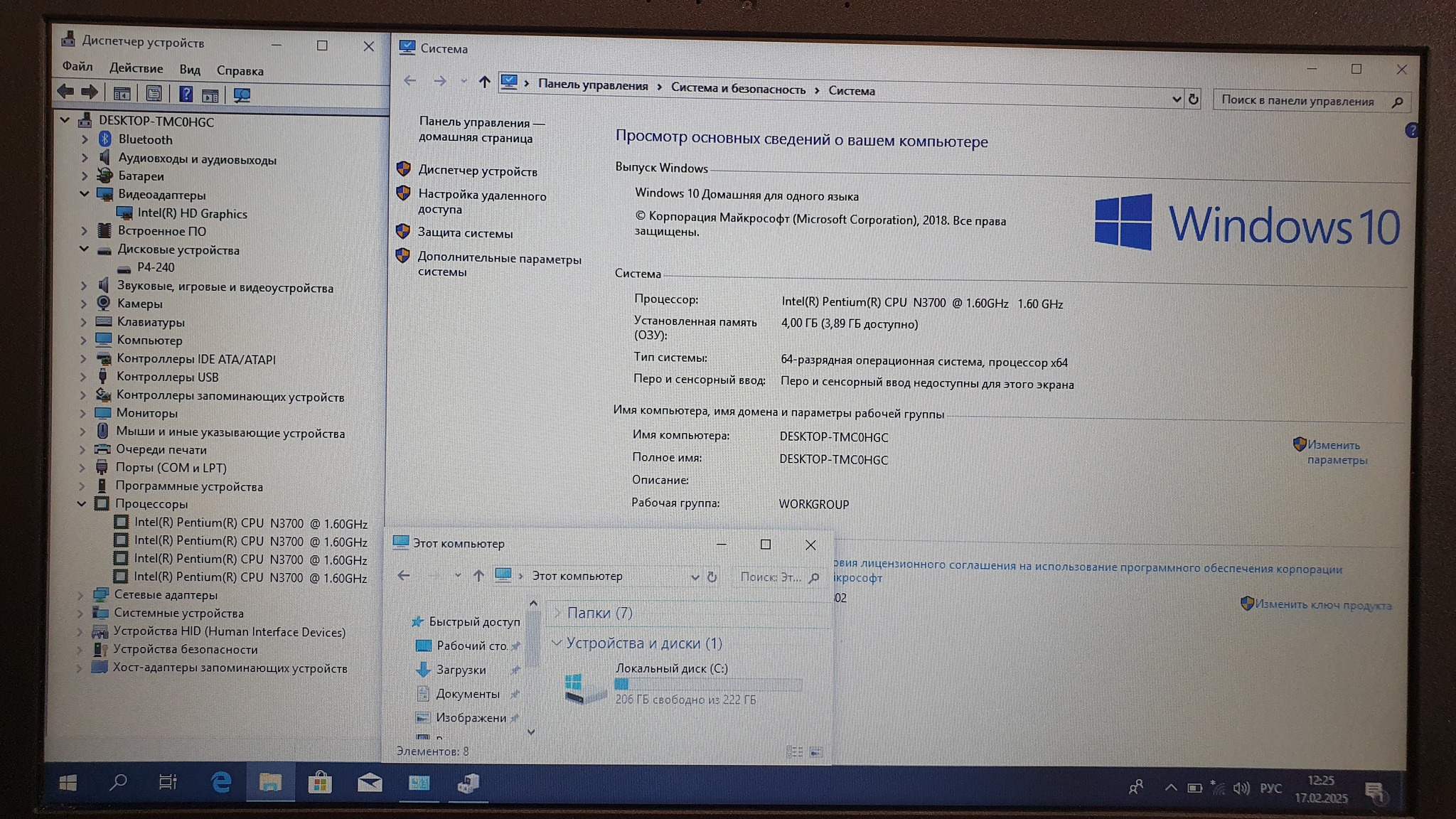Image resolution: width=1456 pixels, height=819 pixels.
Task: Click the Device Manager help toolbar icon
Action: 186,94
